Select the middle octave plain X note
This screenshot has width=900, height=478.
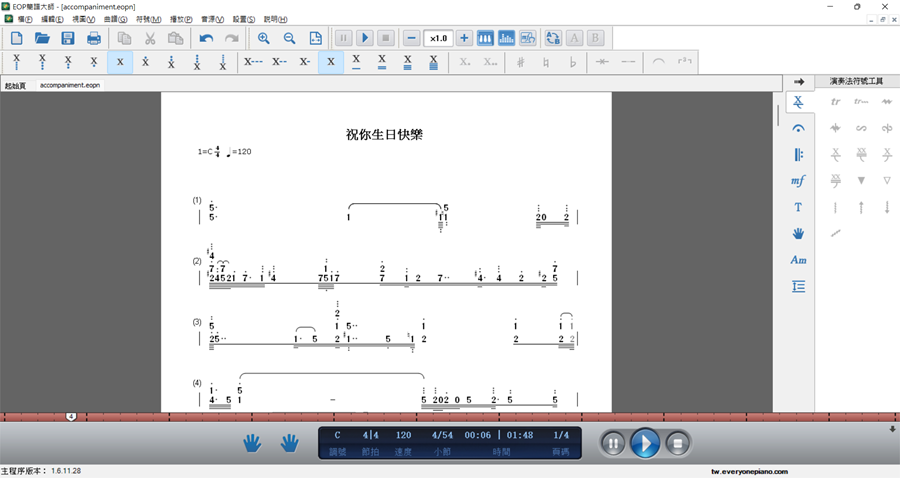click(x=120, y=62)
